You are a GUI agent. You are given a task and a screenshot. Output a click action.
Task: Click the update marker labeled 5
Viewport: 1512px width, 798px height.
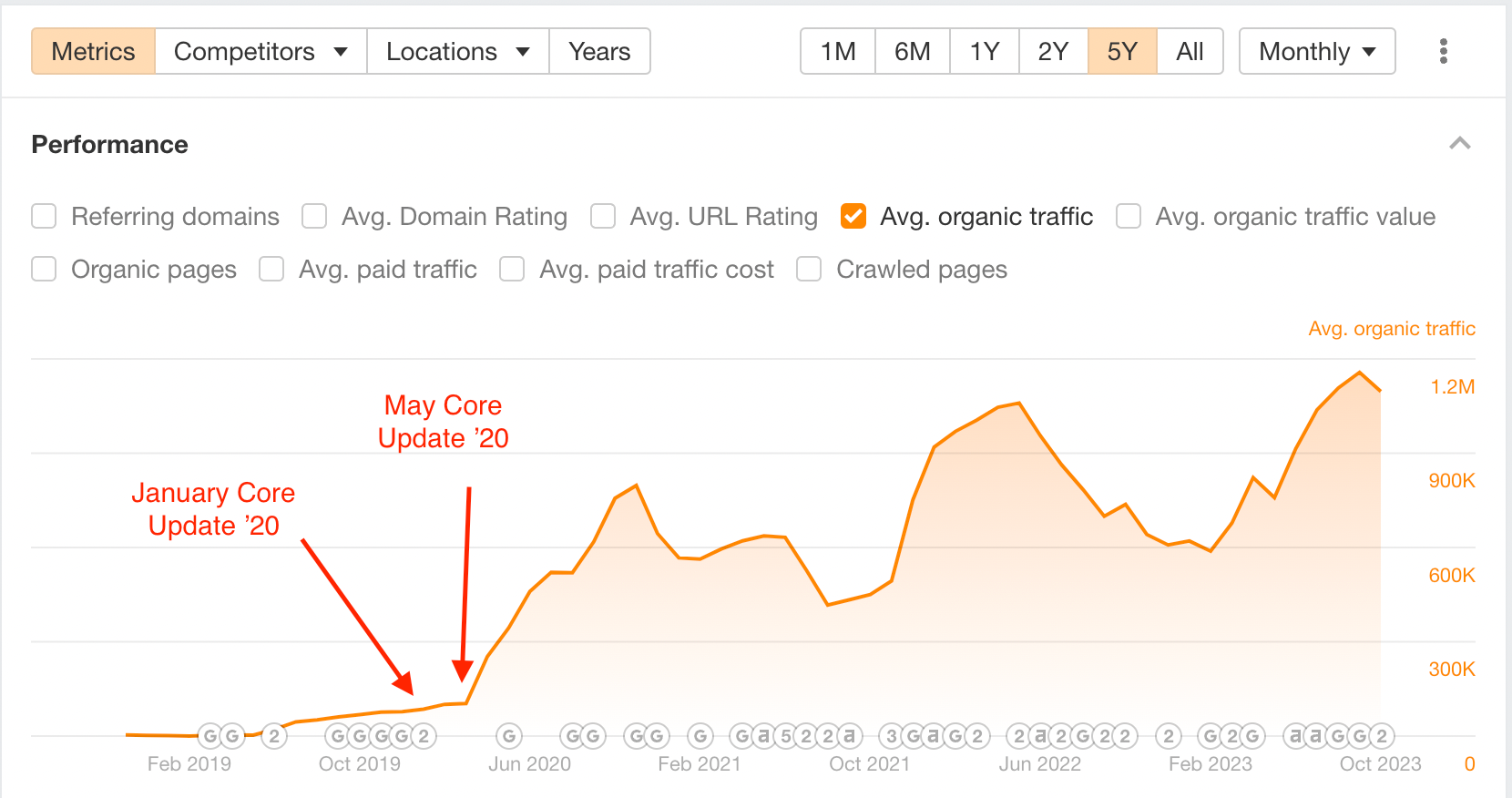tap(786, 735)
